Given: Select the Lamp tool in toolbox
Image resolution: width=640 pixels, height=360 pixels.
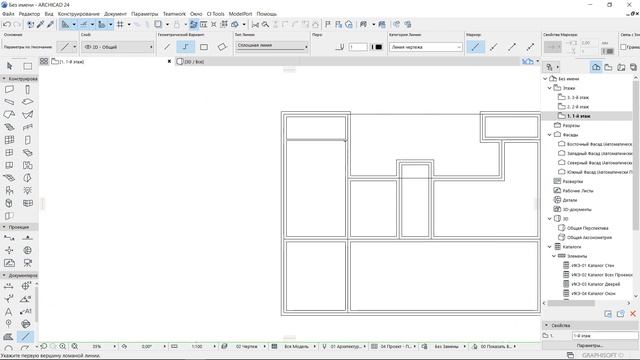Looking at the screenshot, I should click(x=27, y=191).
